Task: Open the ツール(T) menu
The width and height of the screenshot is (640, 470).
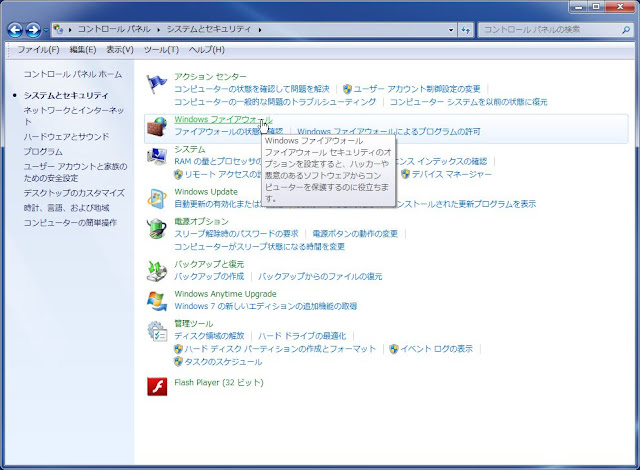Action: click(161, 49)
